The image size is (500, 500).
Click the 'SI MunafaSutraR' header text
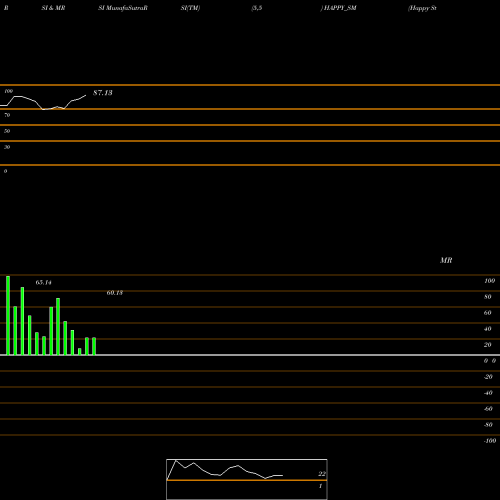pos(123,8)
